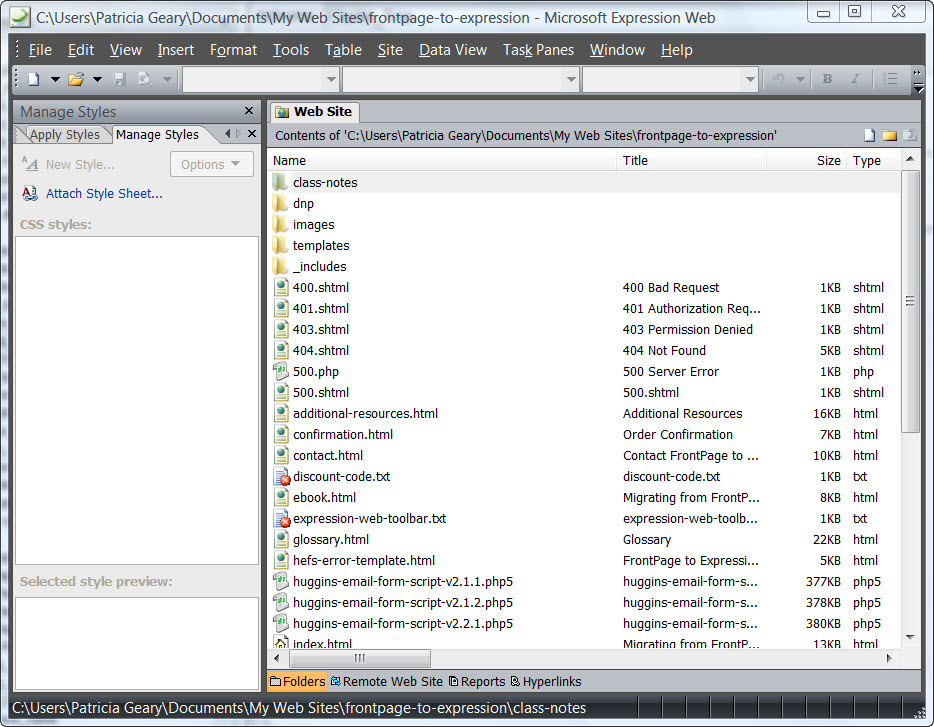
Task: Select the class-notes folder
Action: (324, 183)
